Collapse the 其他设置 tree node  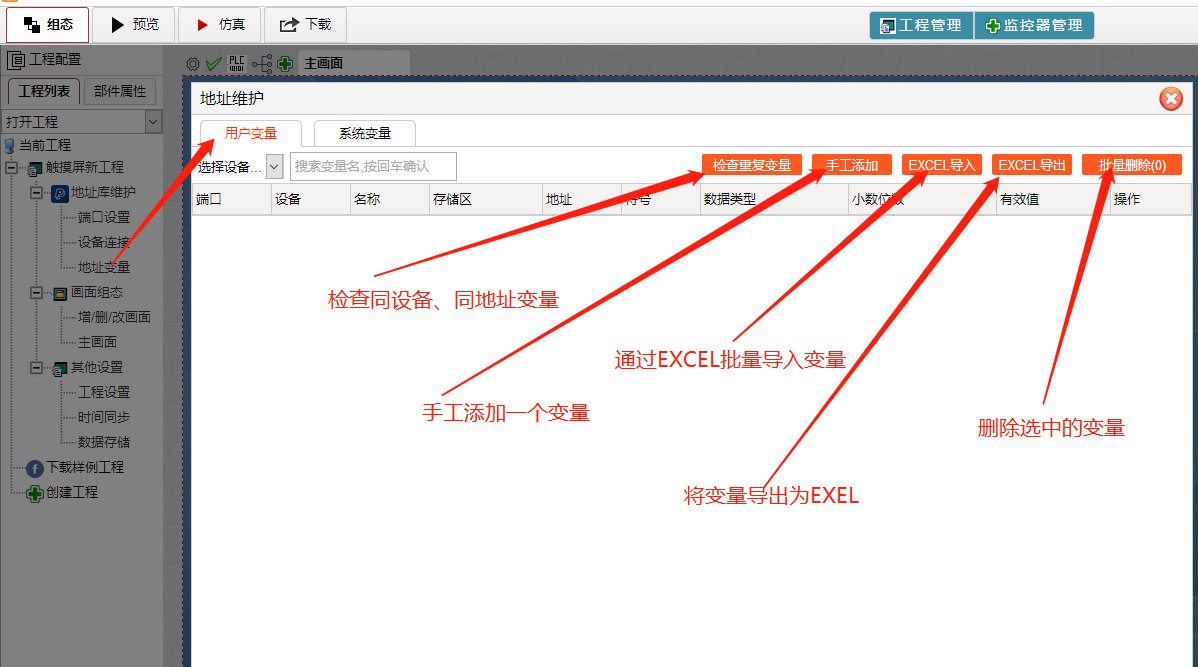click(36, 368)
